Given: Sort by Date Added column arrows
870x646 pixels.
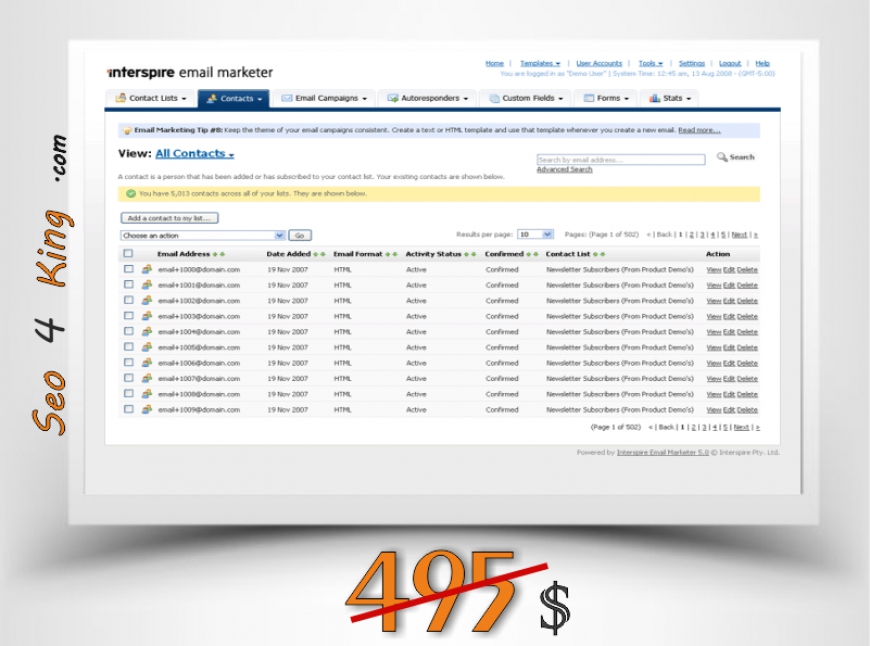Looking at the screenshot, I should pos(319,254).
